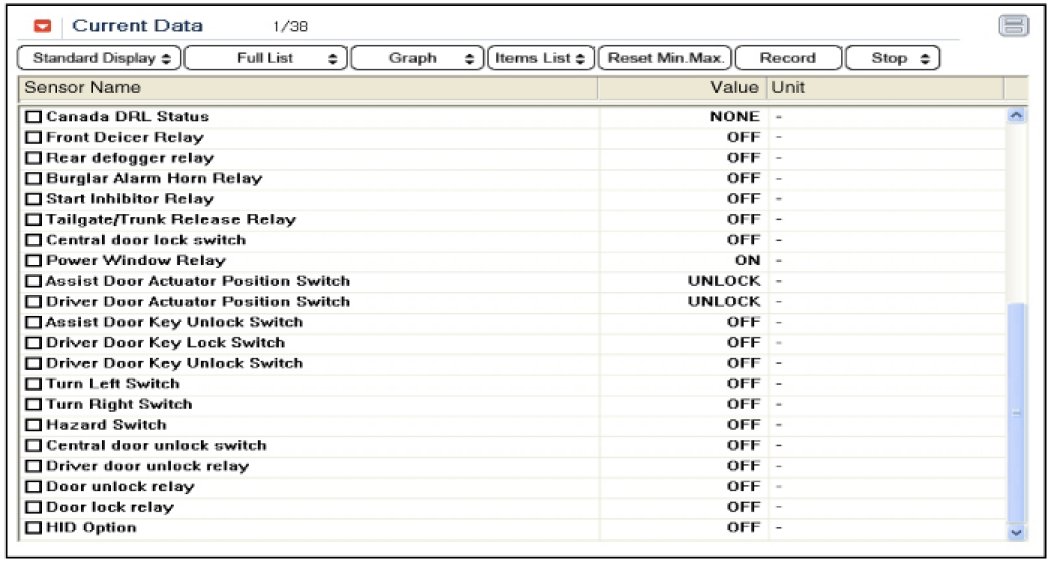Click the Sensor Name column header

pos(308,88)
